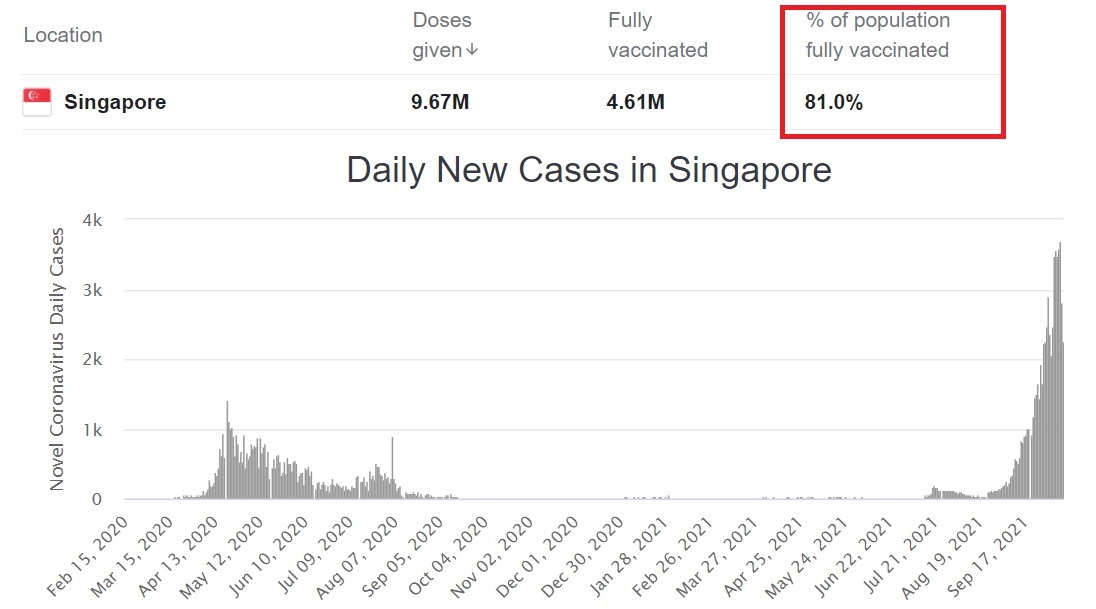Click the May 24, 2021 date label
Image resolution: width=1096 pixels, height=609 pixels.
(x=807, y=556)
